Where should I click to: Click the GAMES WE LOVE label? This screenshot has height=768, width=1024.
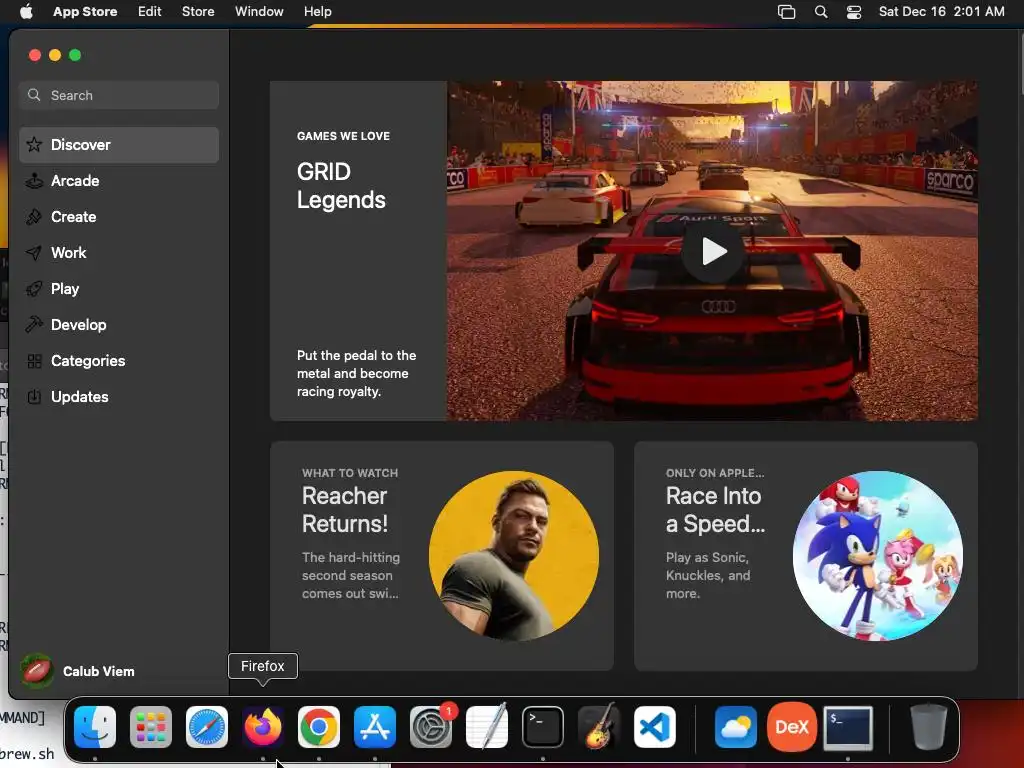coord(344,136)
